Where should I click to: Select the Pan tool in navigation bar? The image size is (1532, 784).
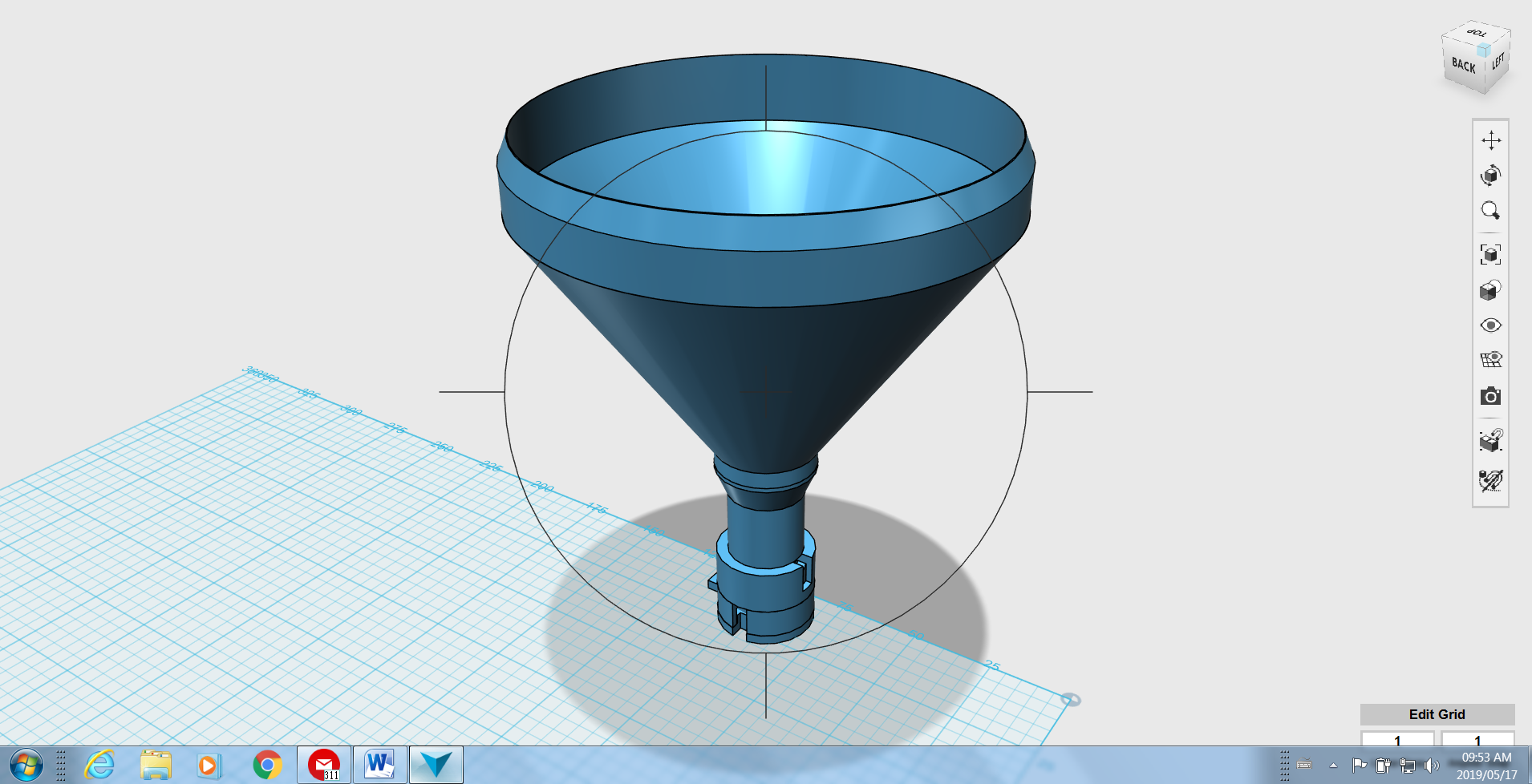click(x=1490, y=140)
